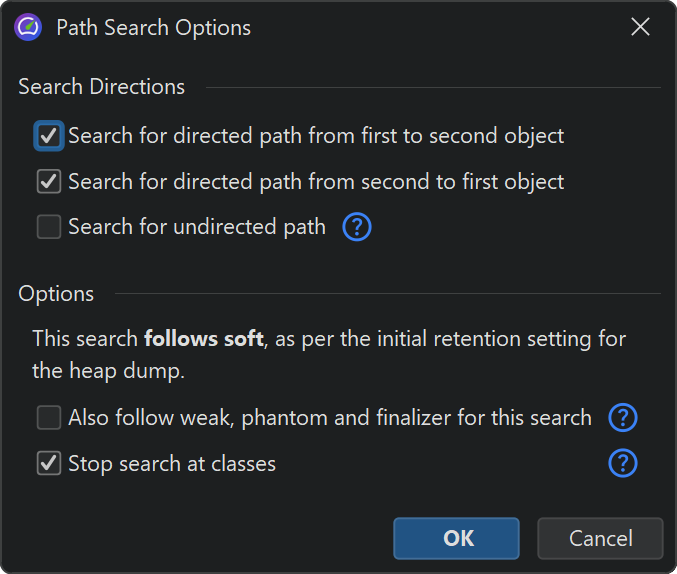The image size is (677, 574).
Task: Click the bold 'follows soft' text
Action: point(203,339)
